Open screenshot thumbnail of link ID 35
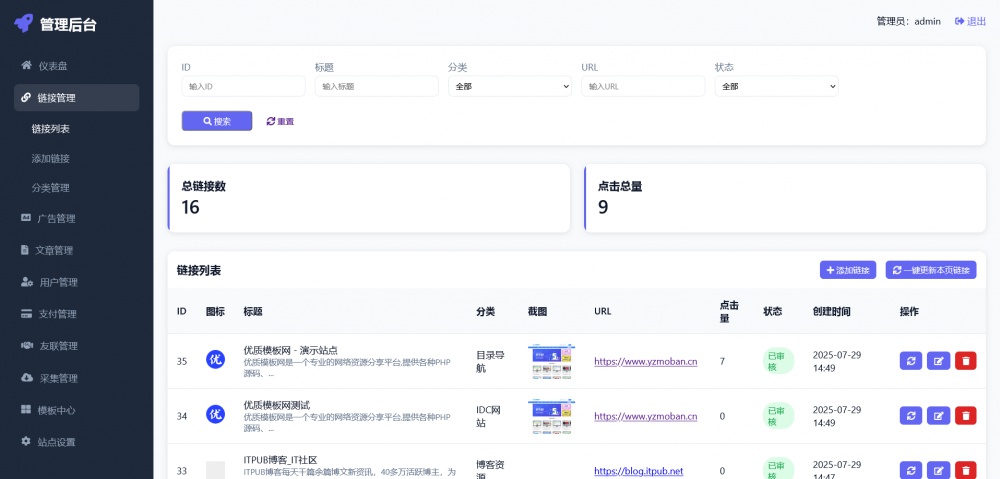This screenshot has height=479, width=1000. 551,361
